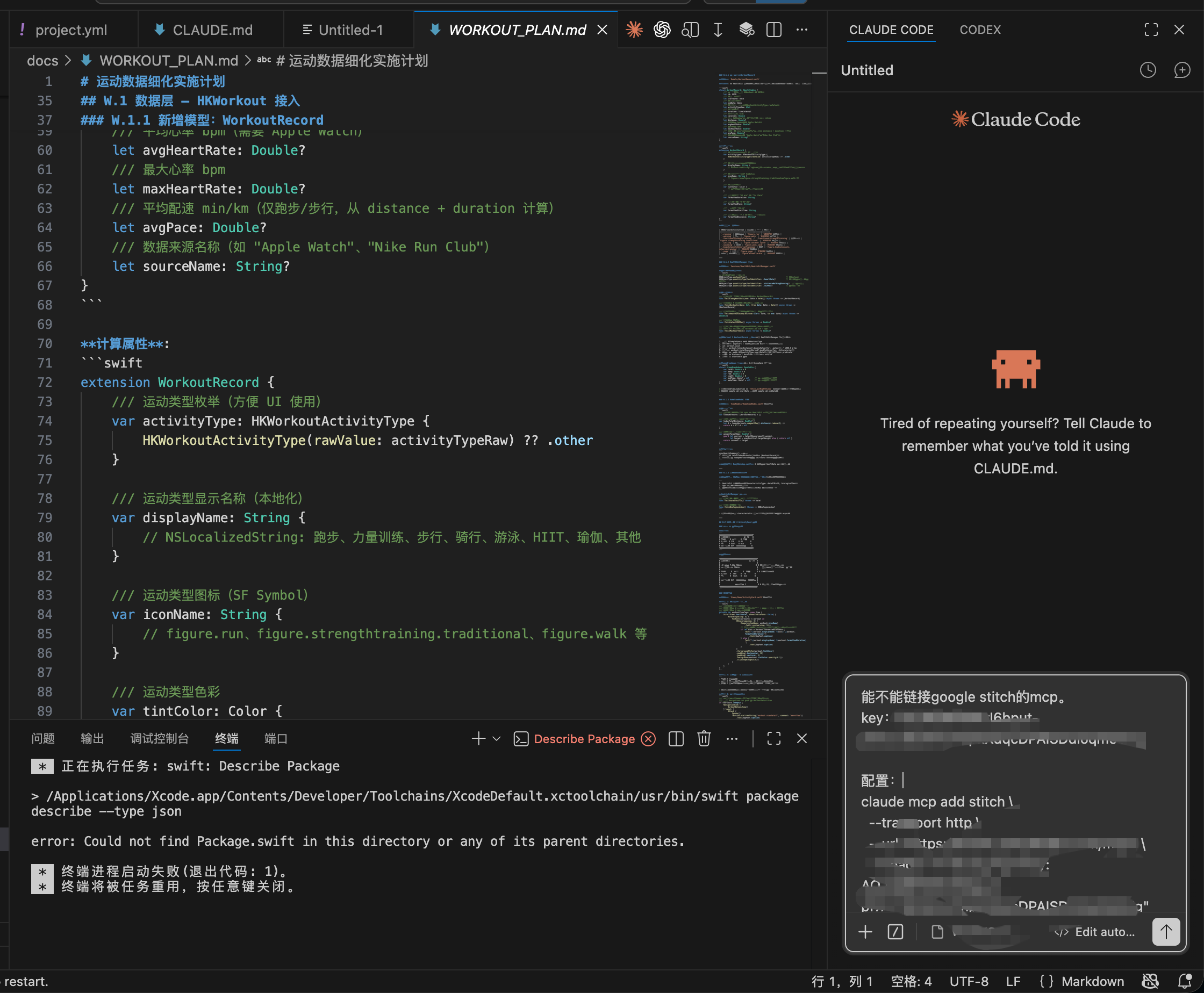Open go-to-line from 行 1, 列 1
Screen dimensions: 1204x993
click(842, 982)
